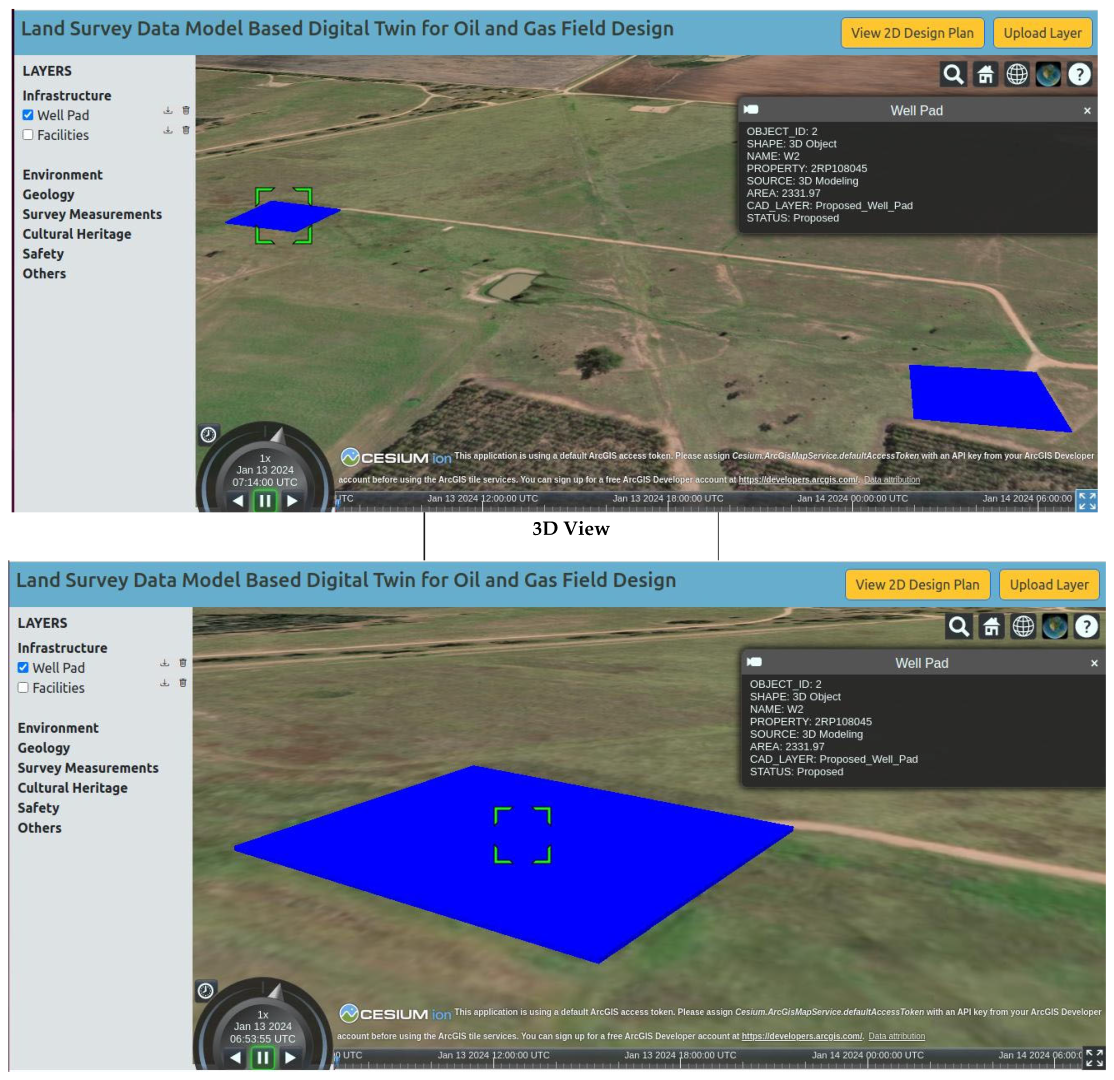This screenshot has height=1080, width=1114.
Task: Open the base imagery picker in the upper view
Action: (1048, 74)
